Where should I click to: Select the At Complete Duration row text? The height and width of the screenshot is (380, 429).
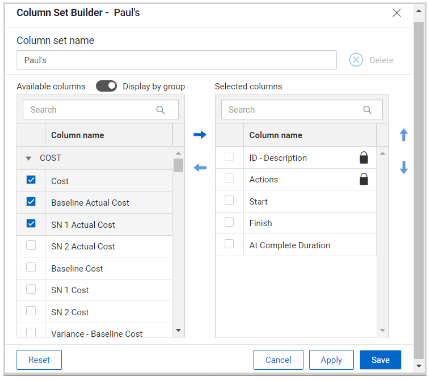[290, 245]
